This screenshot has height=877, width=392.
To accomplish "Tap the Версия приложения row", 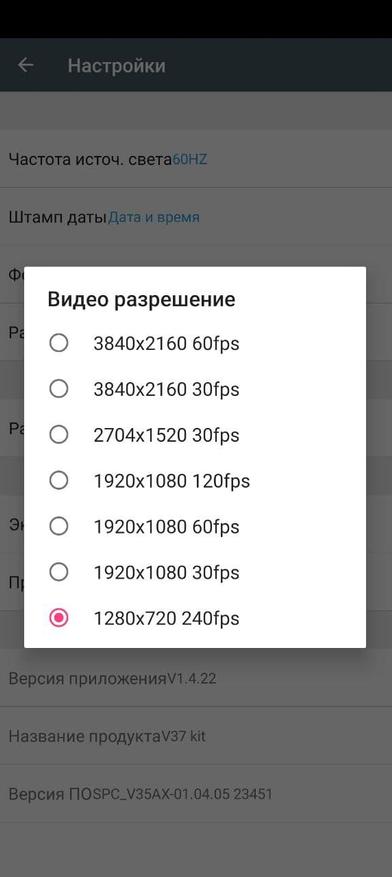I will tap(196, 679).
